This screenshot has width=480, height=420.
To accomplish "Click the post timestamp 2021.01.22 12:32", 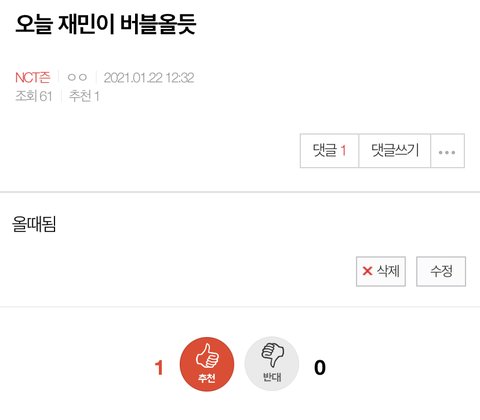I will (149, 78).
